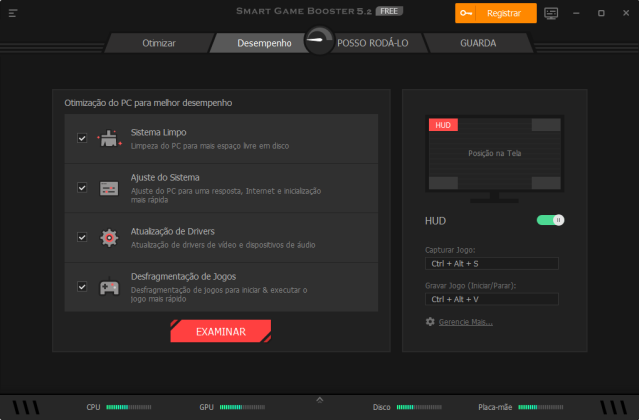Click the Ajuste do Sistema title text
This screenshot has height=420, width=639.
click(x=165, y=178)
